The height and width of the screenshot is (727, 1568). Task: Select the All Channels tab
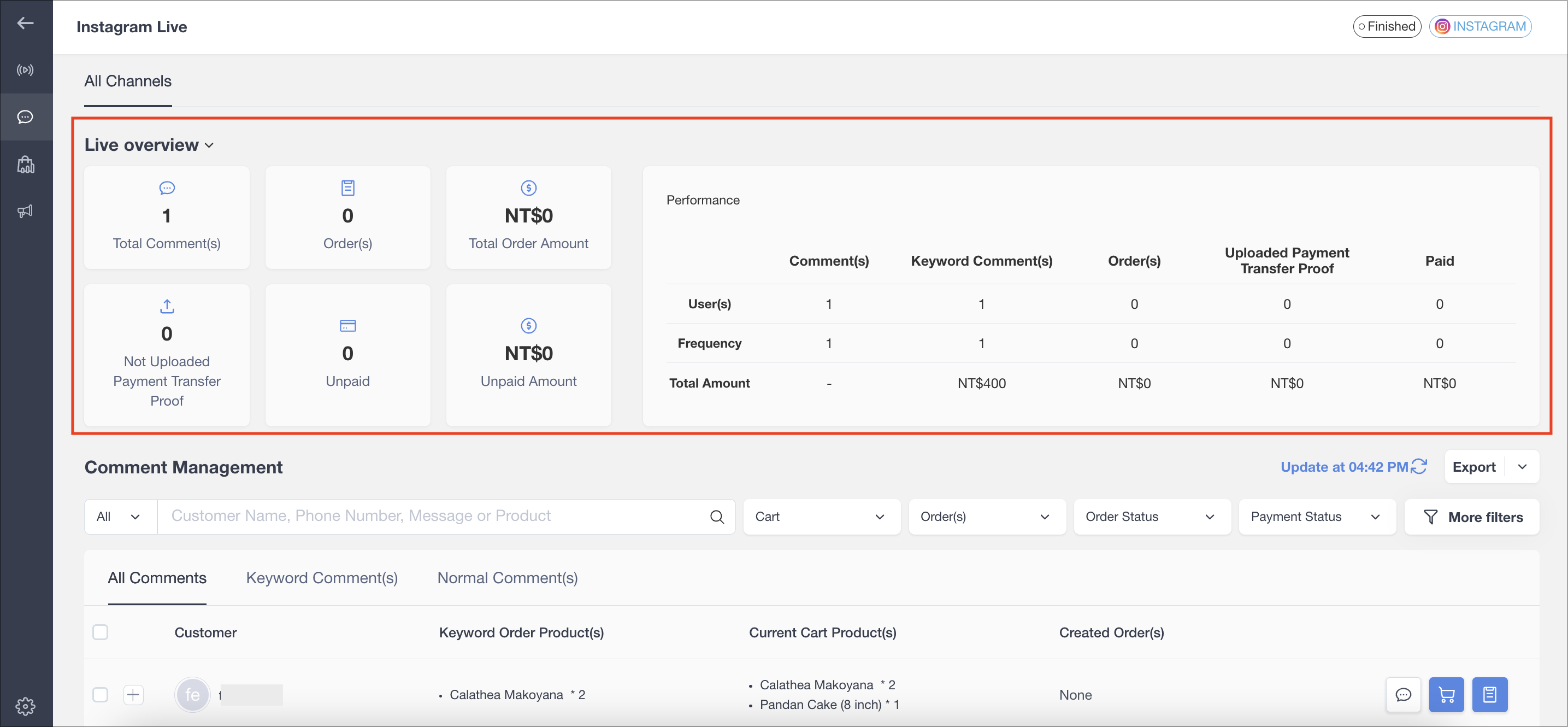pyautogui.click(x=128, y=81)
